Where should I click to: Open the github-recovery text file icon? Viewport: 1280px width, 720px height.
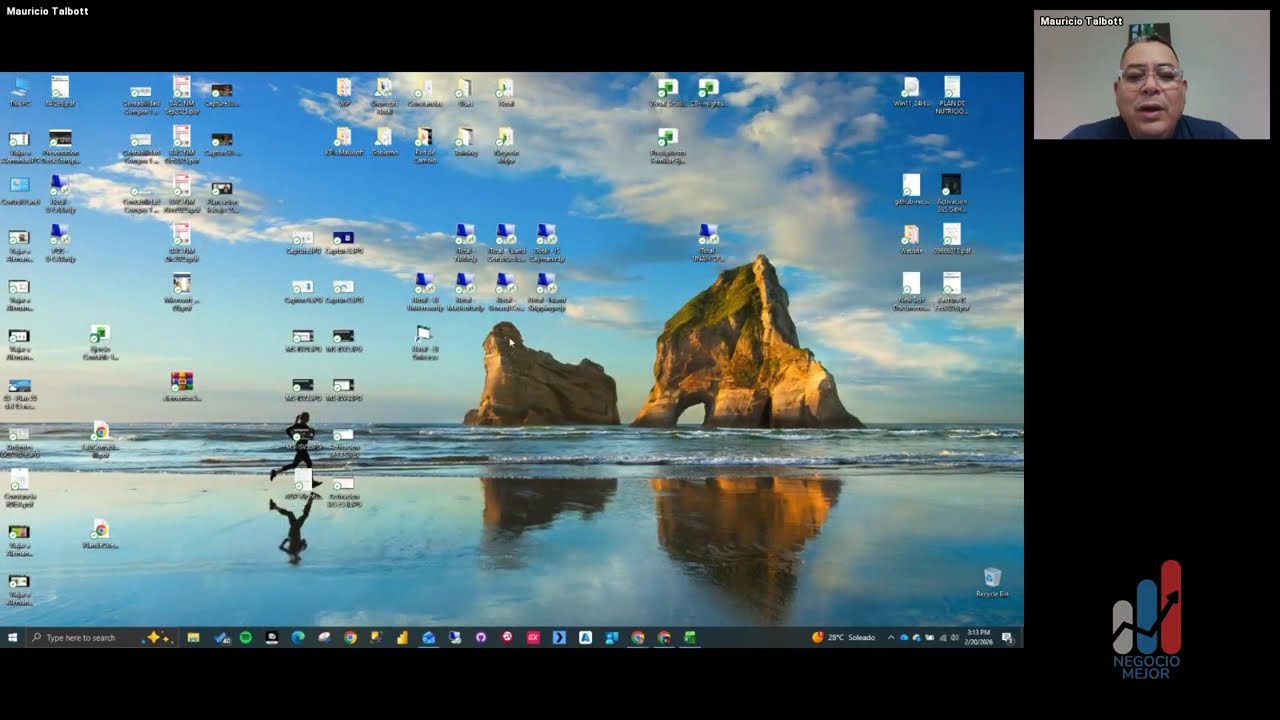point(911,189)
